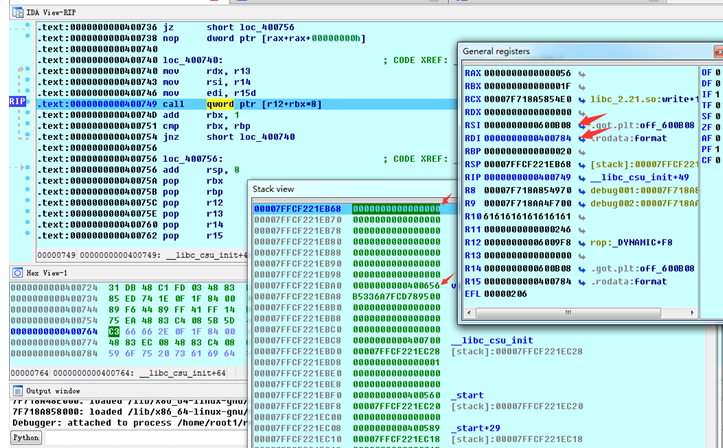Select the IDA View-RIP tab title
Screen dimensions: 723x448
coord(51,12)
